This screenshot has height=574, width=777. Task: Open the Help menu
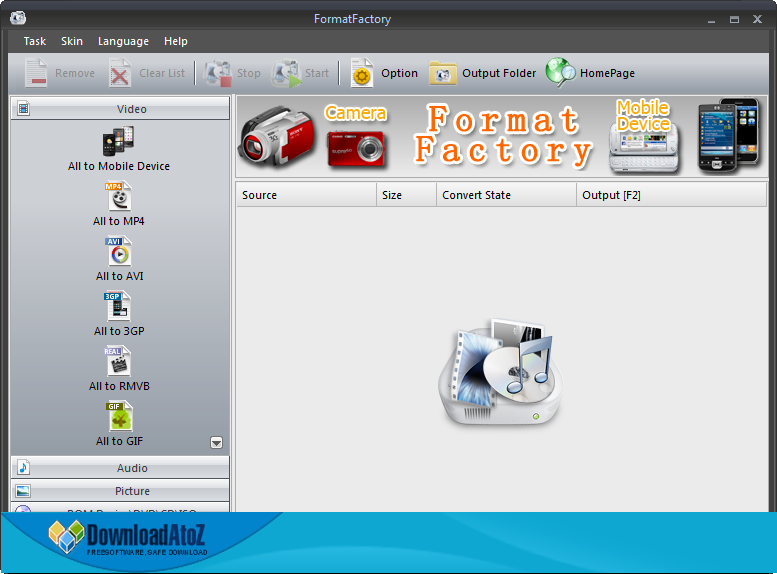176,41
